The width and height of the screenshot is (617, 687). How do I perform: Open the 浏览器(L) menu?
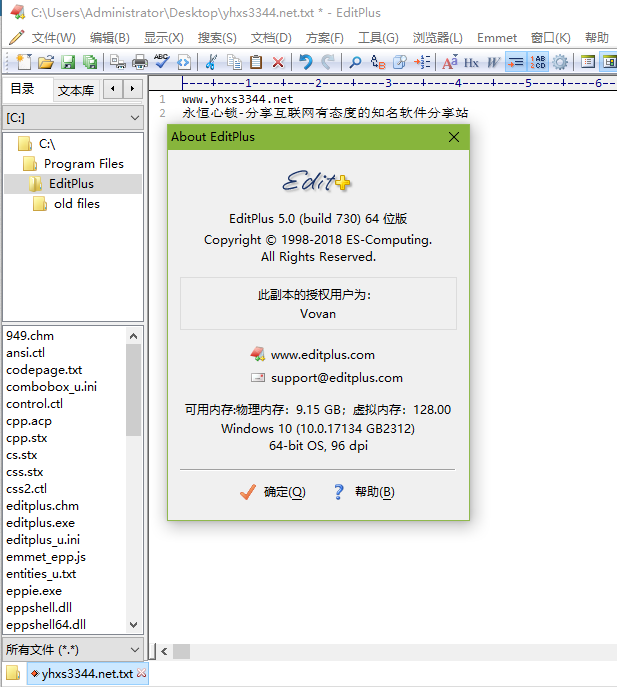tap(437, 38)
